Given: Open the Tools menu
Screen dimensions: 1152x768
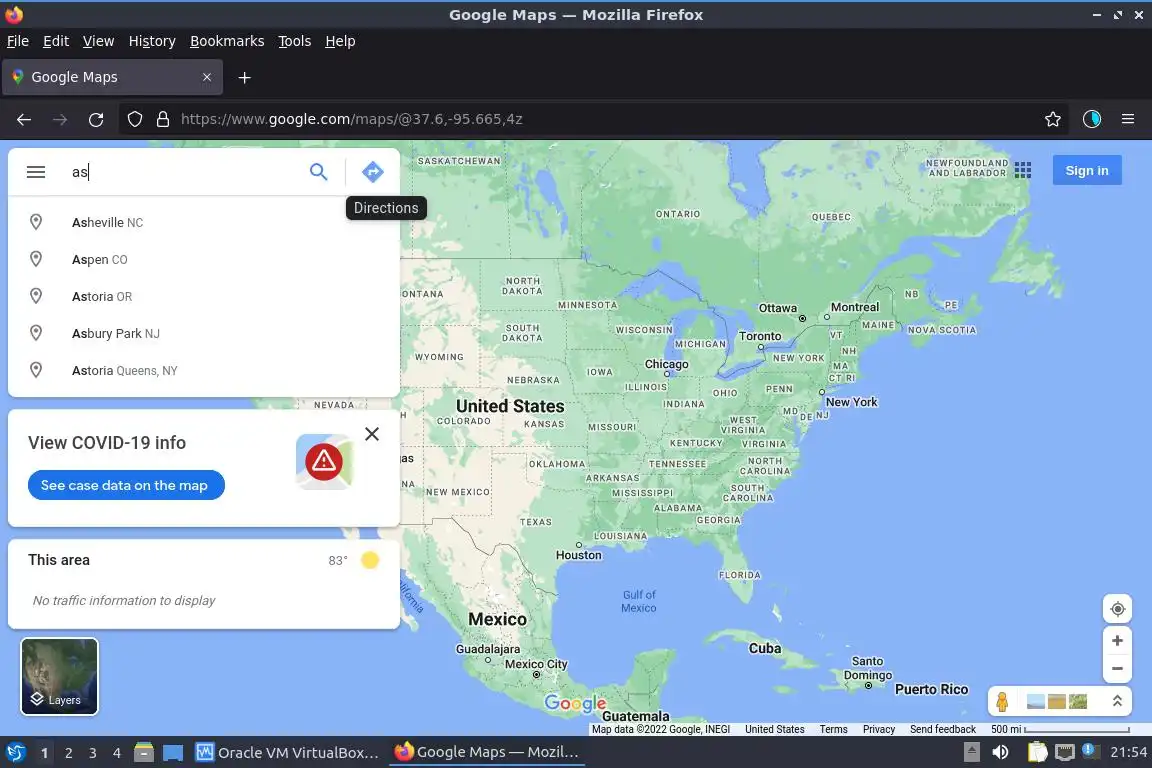Looking at the screenshot, I should [295, 41].
